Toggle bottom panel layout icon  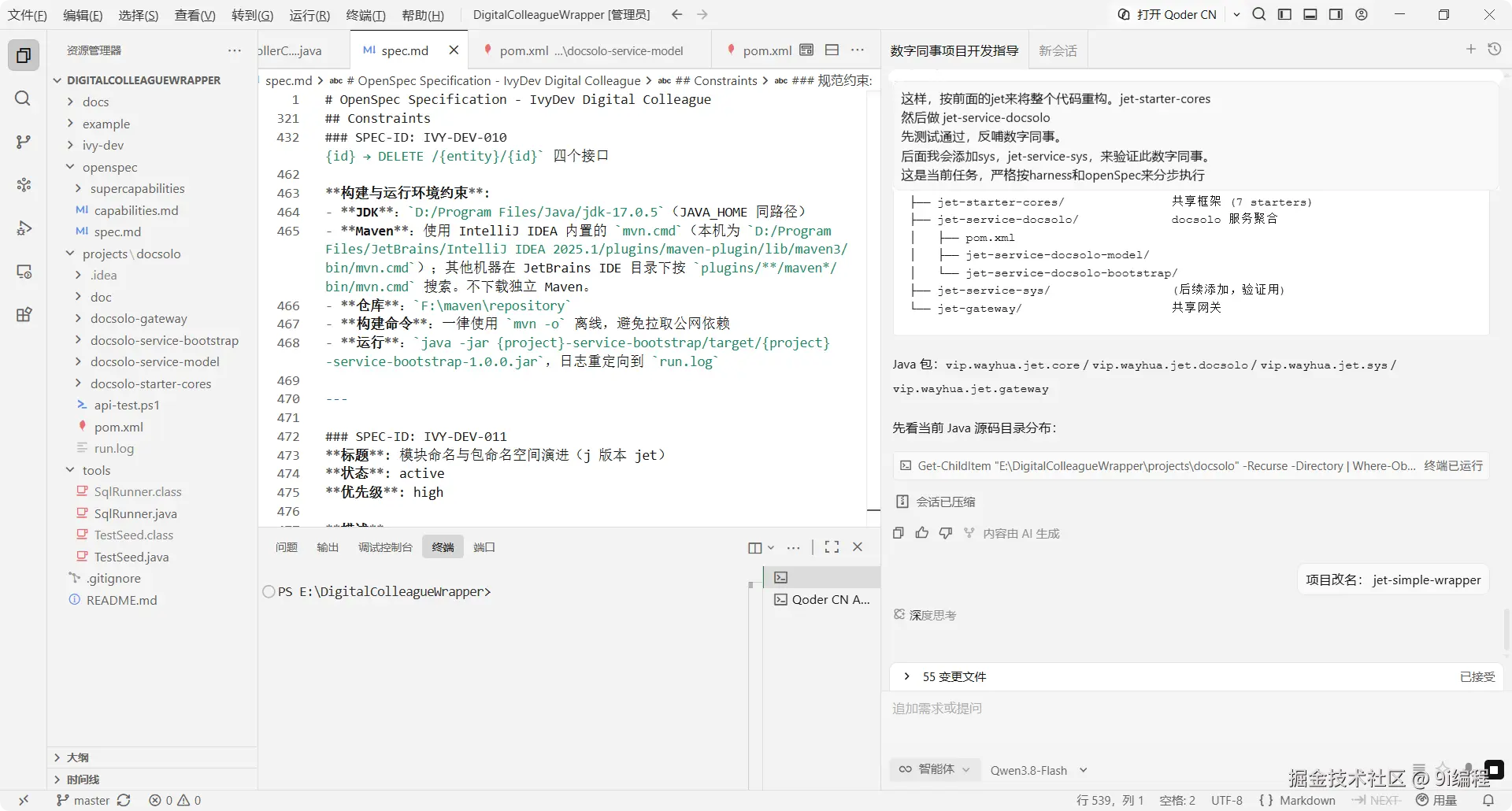pos(1310,14)
